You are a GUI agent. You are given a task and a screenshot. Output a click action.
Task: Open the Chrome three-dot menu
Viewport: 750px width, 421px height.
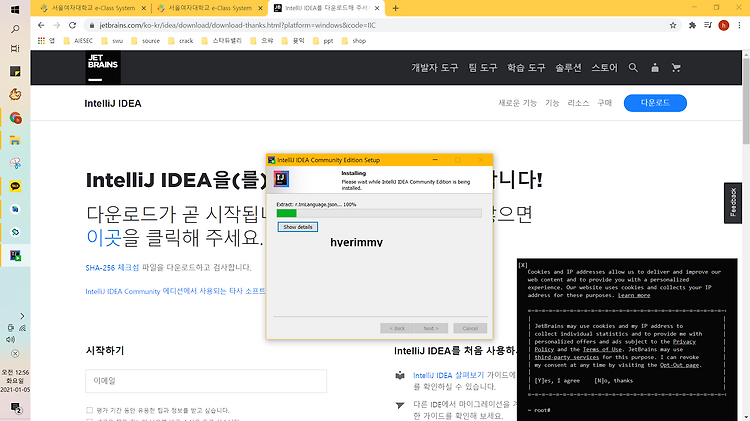click(739, 25)
